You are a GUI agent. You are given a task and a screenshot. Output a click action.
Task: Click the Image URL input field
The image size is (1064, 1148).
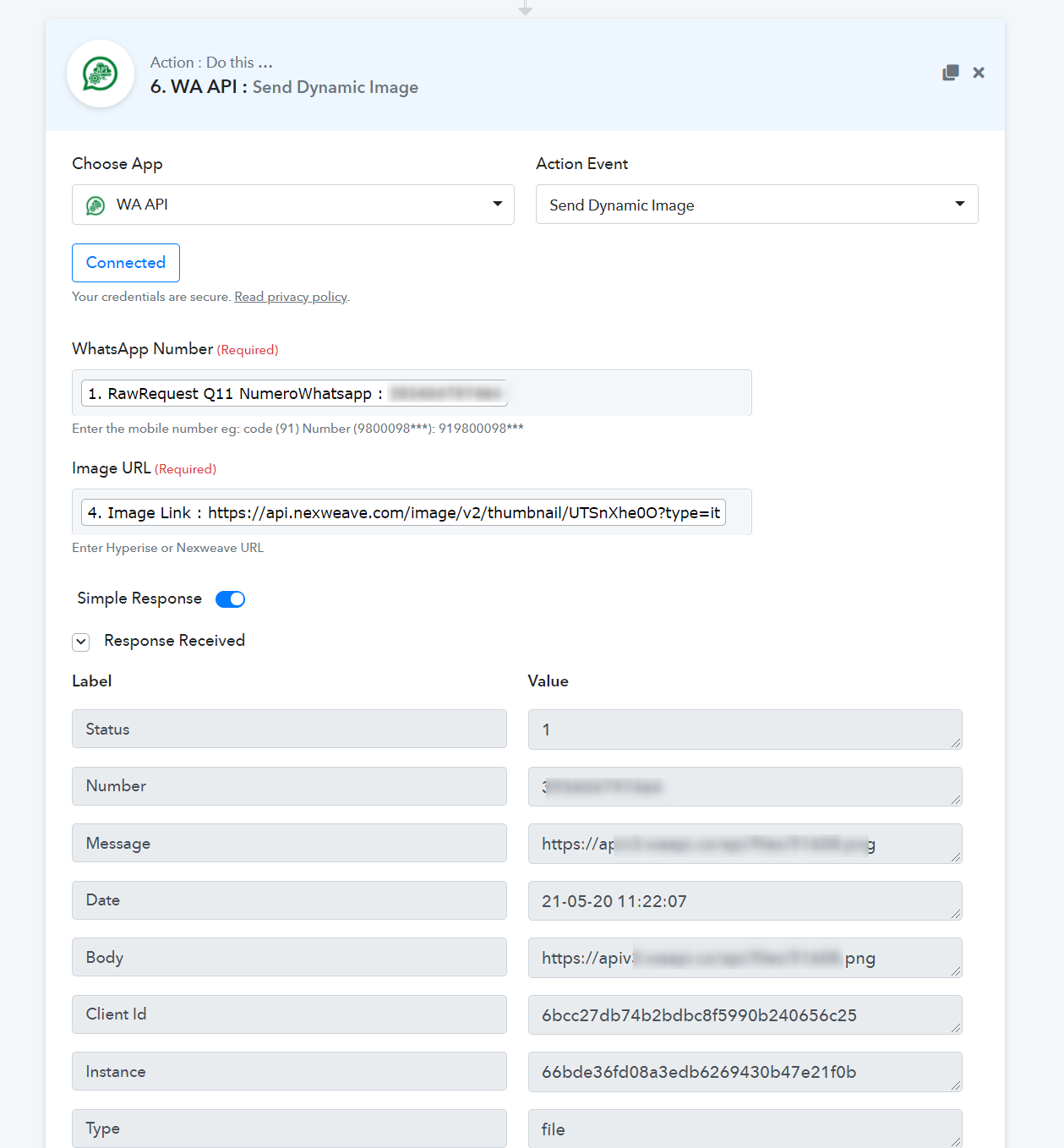click(412, 512)
